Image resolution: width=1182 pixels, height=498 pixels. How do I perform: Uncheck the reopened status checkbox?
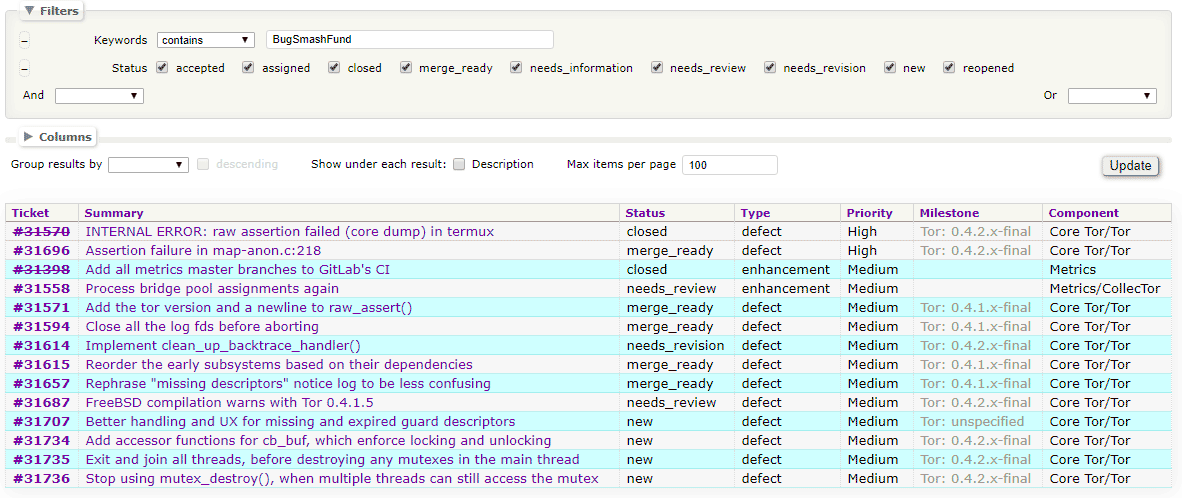click(x=949, y=68)
